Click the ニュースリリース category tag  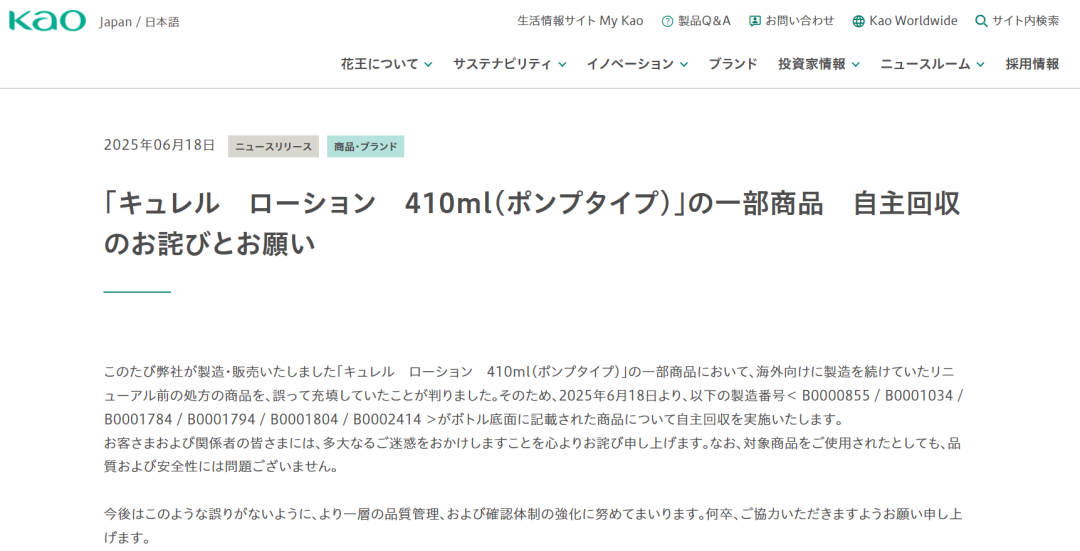pyautogui.click(x=273, y=146)
